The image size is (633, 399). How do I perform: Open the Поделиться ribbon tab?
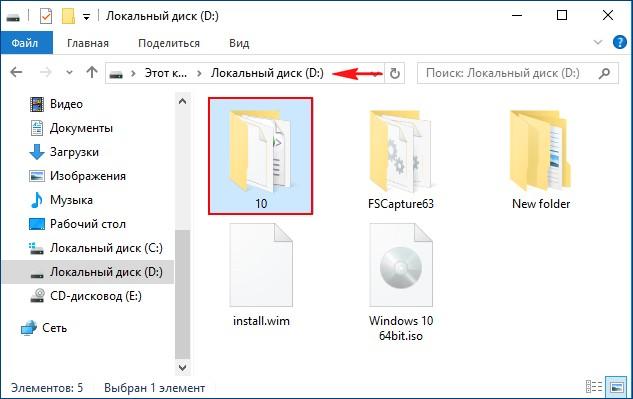[169, 43]
